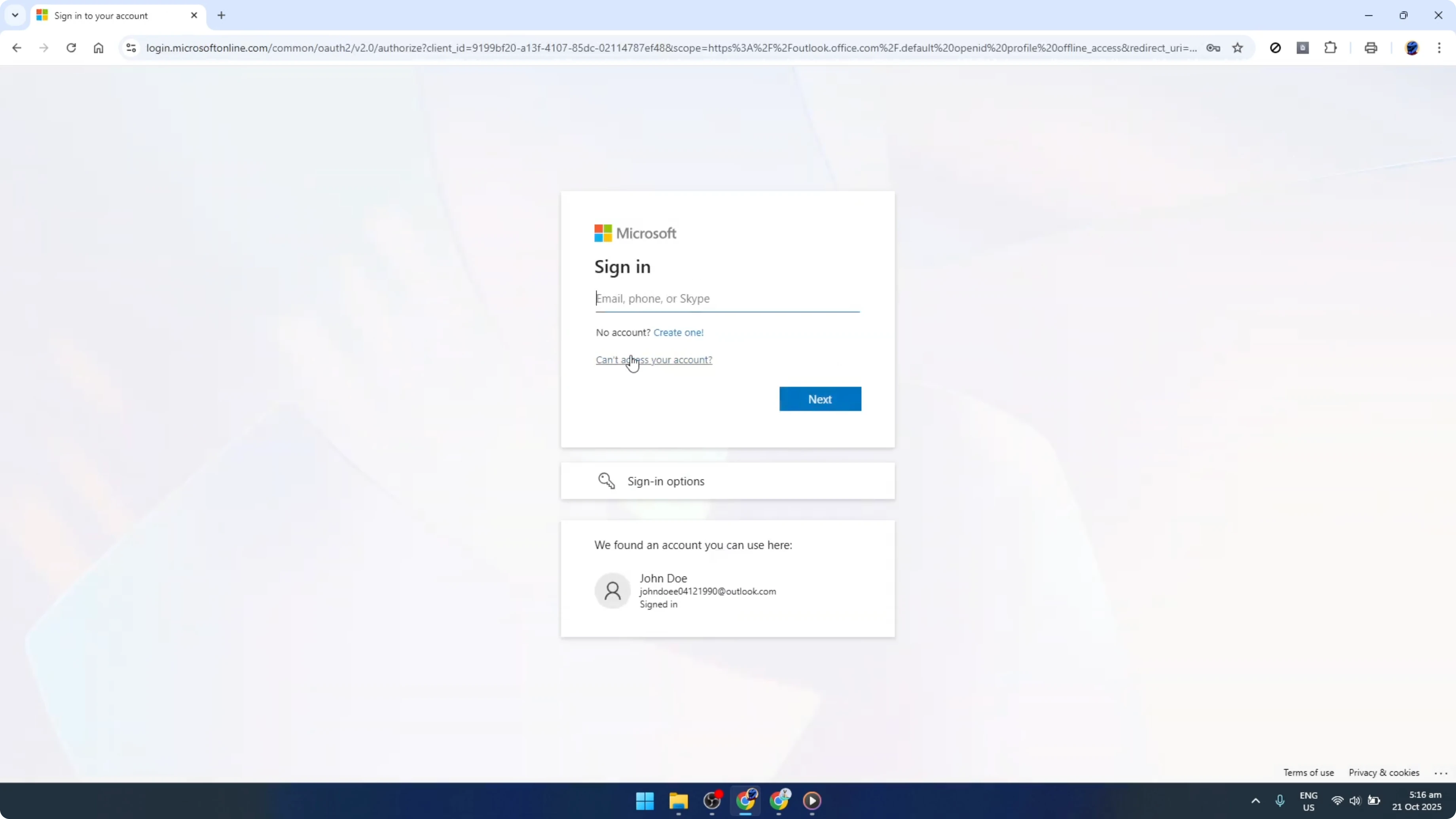
Task: Switch to the active Chrome taskbar window
Action: pos(745,801)
